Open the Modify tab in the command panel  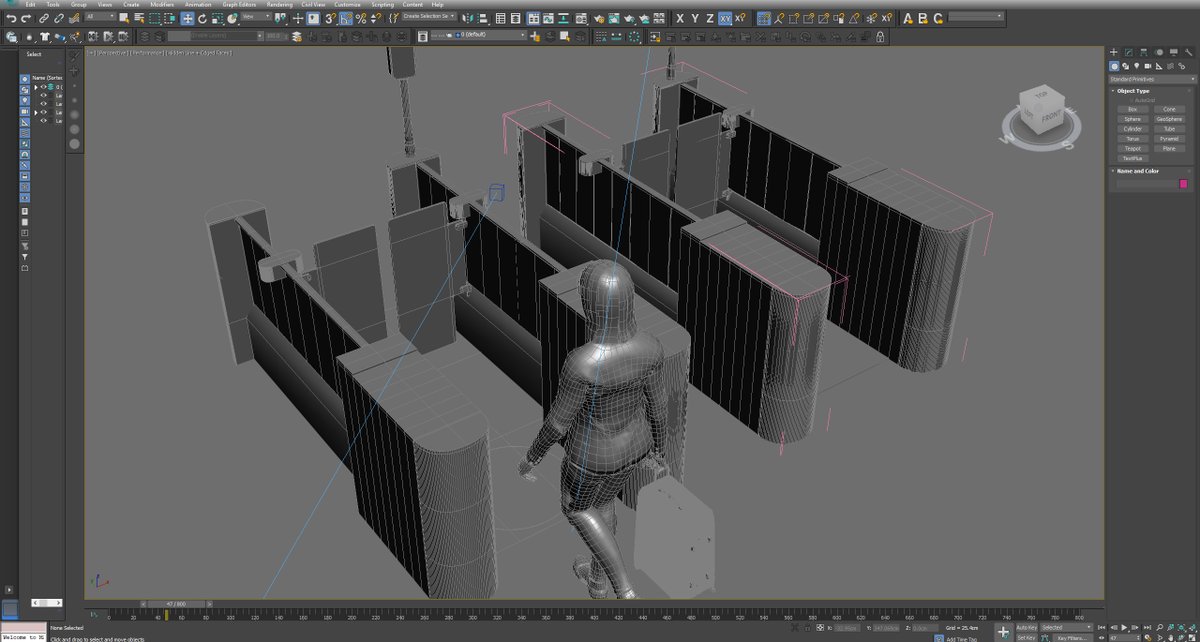pos(1129,52)
